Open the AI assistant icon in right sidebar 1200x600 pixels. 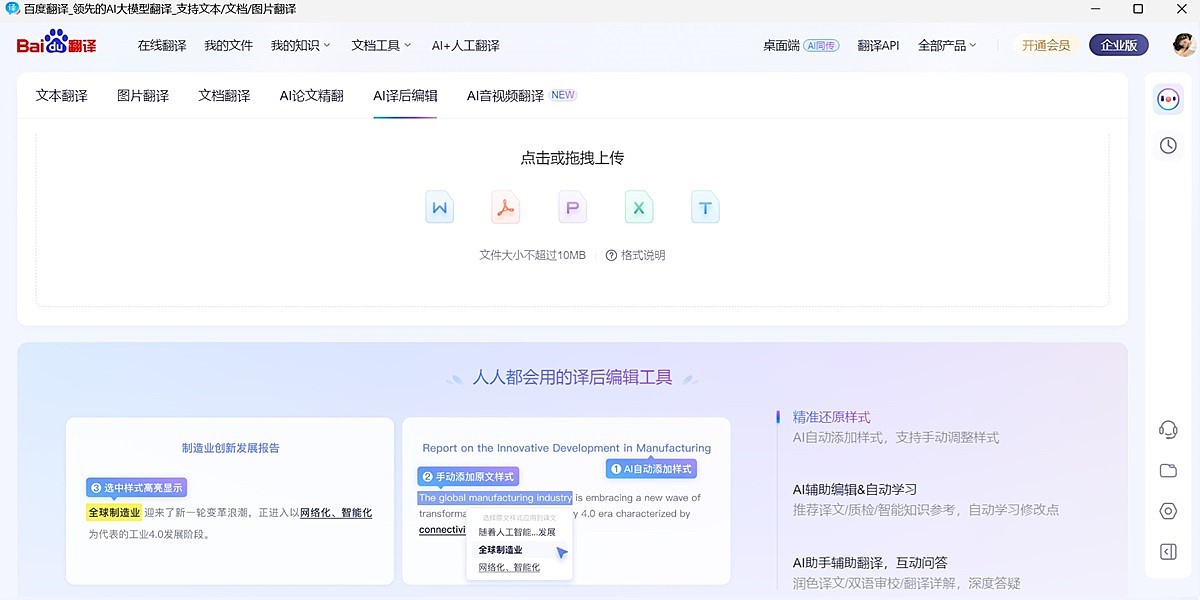pos(1167,98)
